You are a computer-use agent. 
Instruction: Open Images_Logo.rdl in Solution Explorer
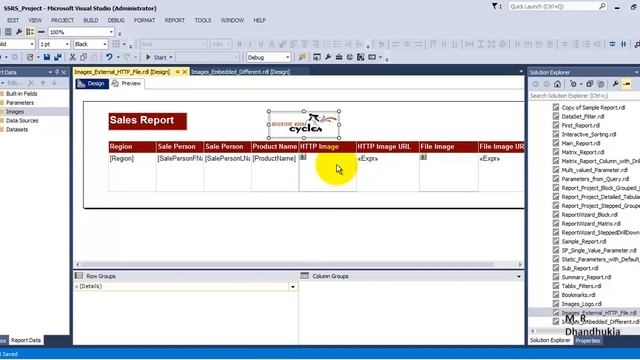(x=582, y=304)
